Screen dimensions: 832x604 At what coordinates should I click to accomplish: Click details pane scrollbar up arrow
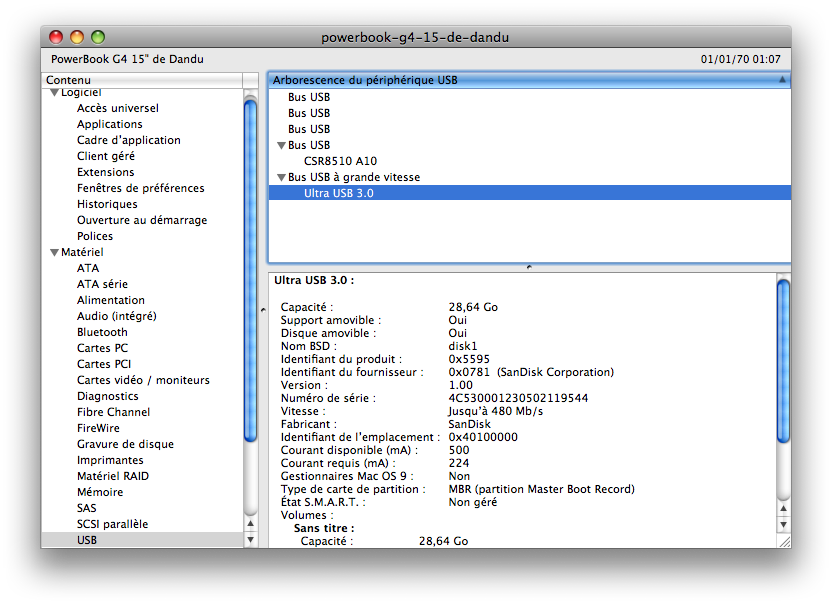[783, 508]
